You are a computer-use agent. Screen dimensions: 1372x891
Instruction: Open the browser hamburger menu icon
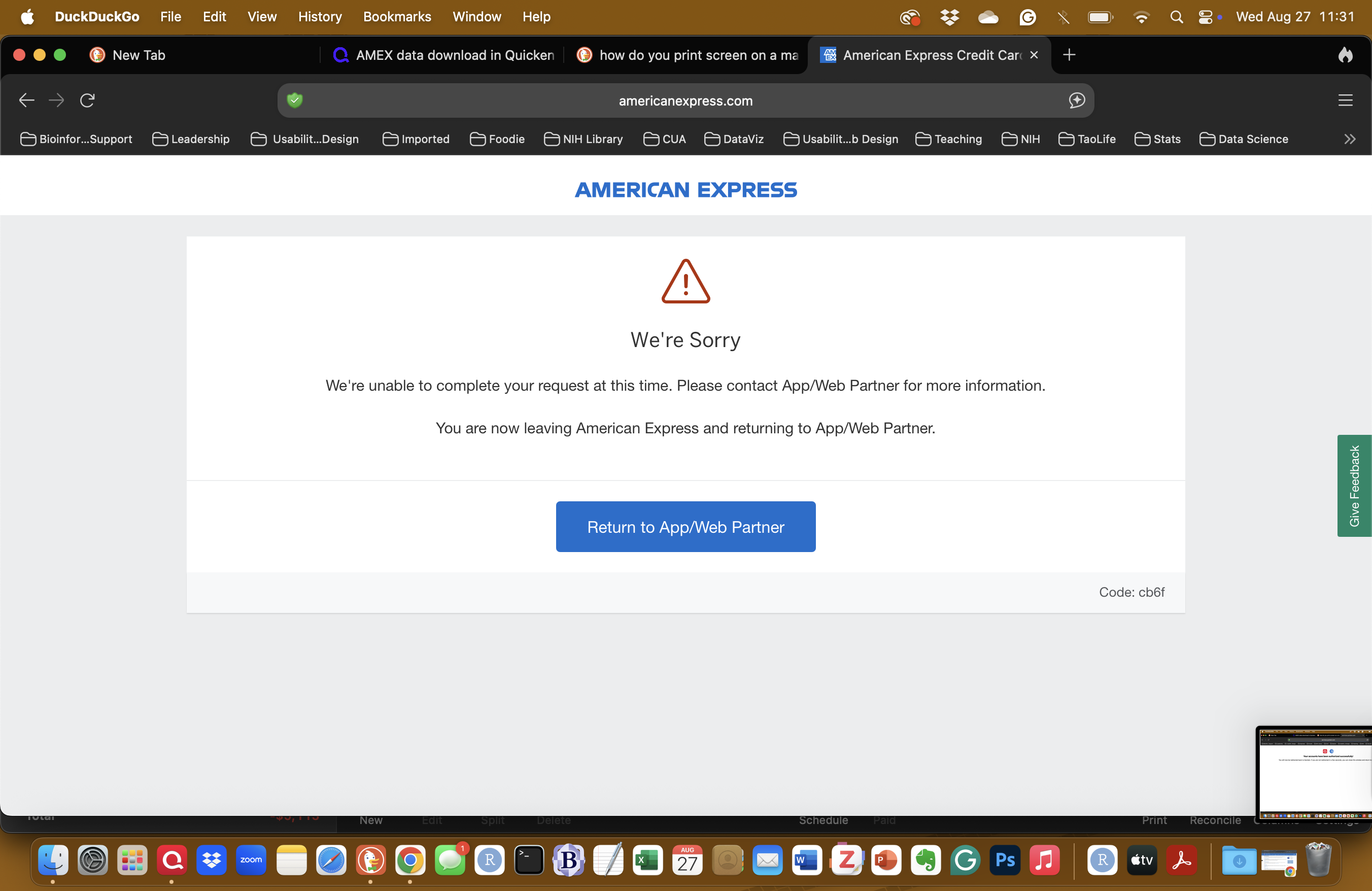click(1345, 100)
